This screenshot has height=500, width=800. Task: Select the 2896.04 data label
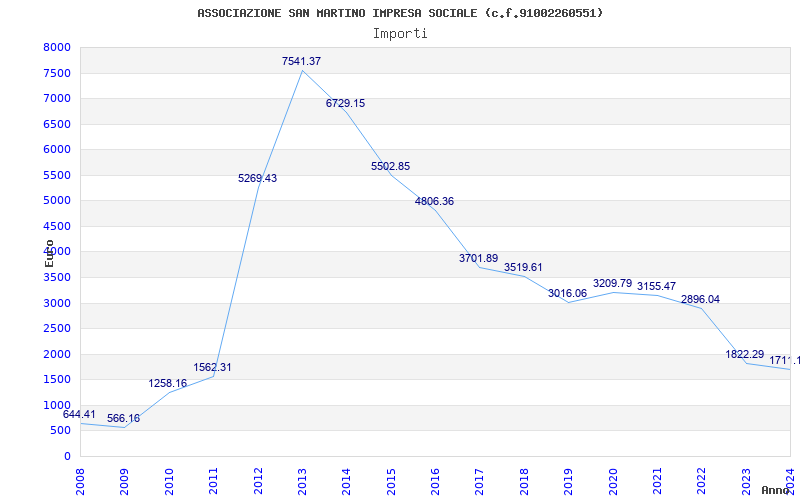pos(700,299)
